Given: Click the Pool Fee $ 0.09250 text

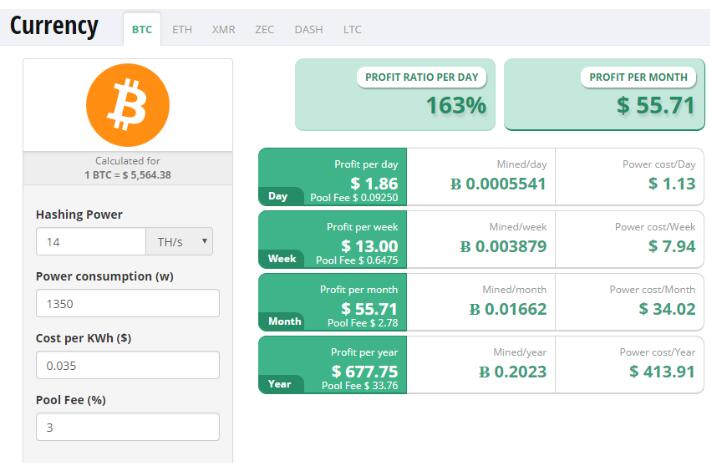Looking at the screenshot, I should pos(354,198).
